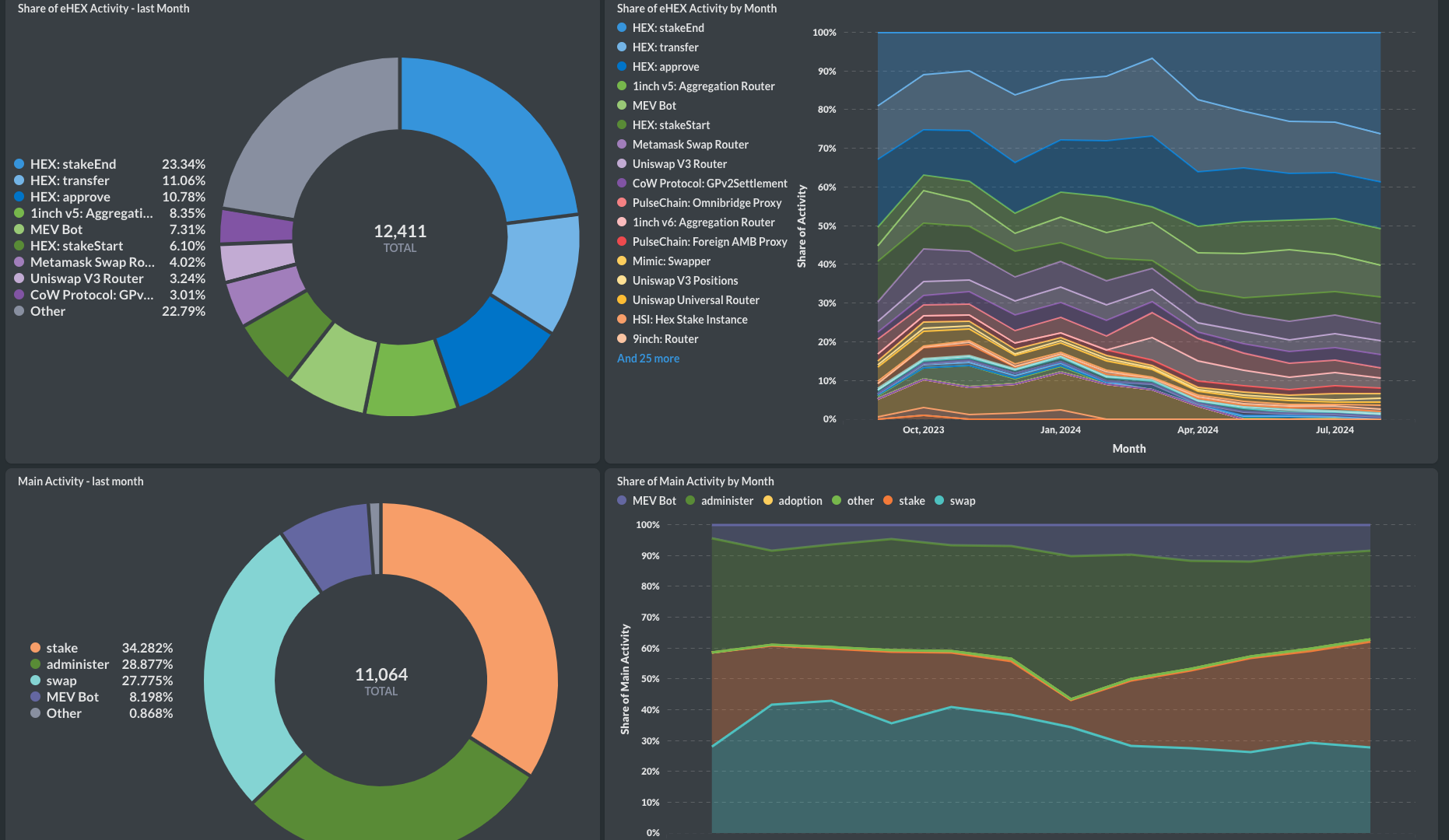1449x840 pixels.
Task: Click the Apr, 2024 axis label
Action: pos(1198,430)
